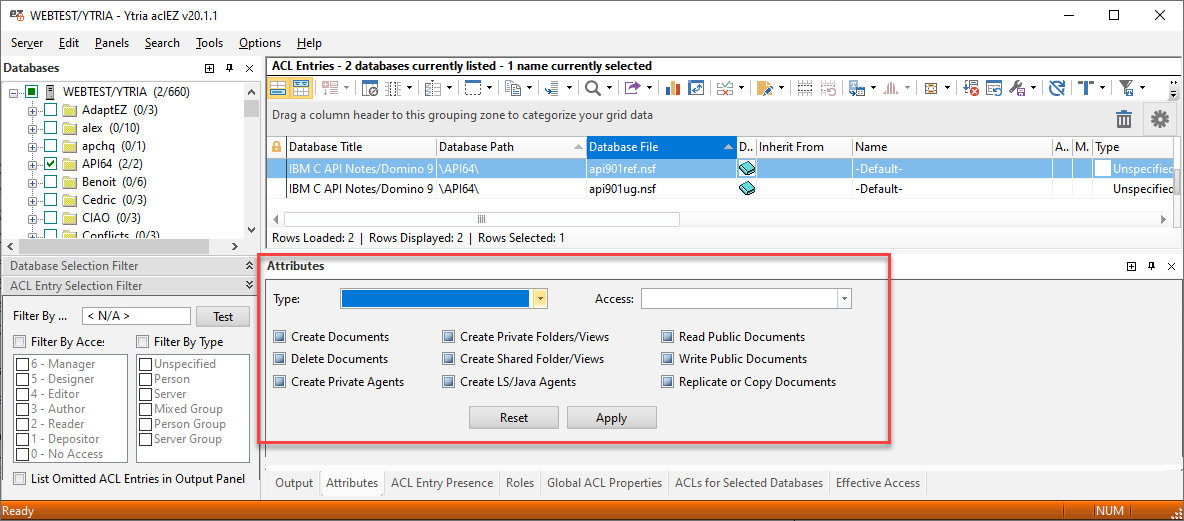Click the funnel filter icon in the toolbar
Viewport: 1184px width, 521px height.
pyautogui.click(x=1126, y=88)
